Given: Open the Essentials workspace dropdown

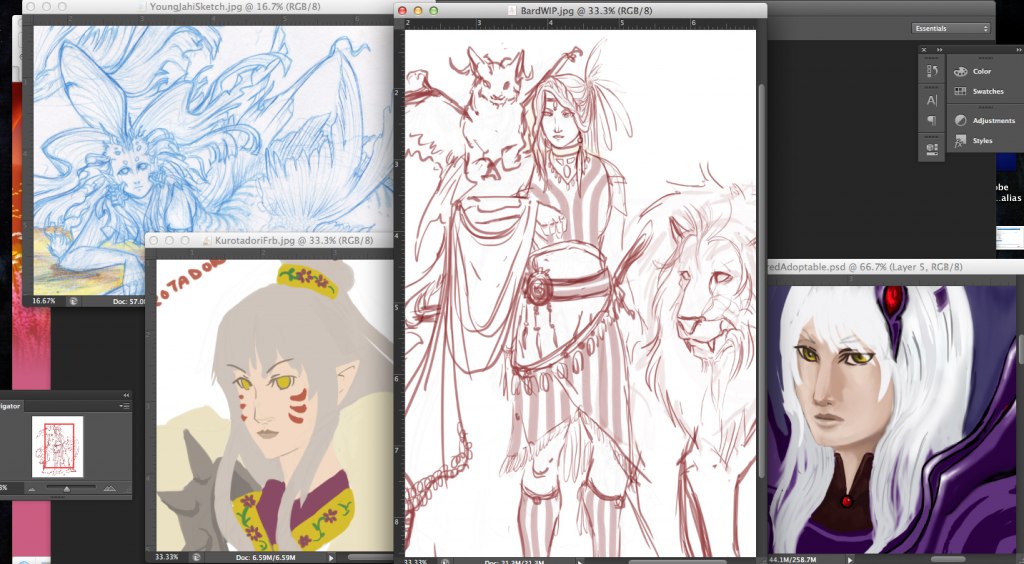Looking at the screenshot, I should coord(951,28).
